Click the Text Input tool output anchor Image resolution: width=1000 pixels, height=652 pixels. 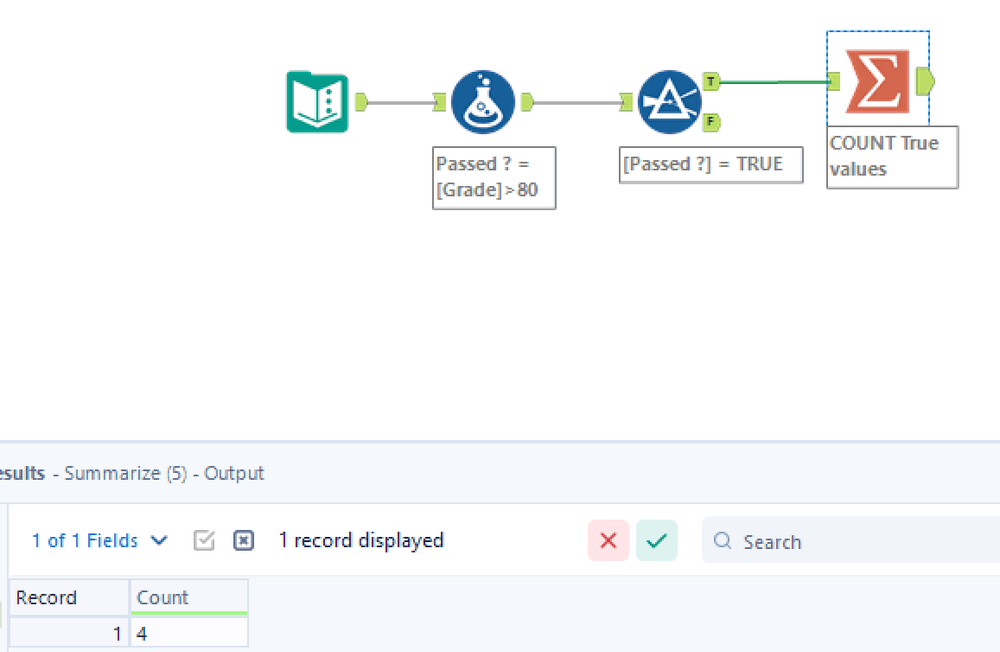tap(361, 102)
